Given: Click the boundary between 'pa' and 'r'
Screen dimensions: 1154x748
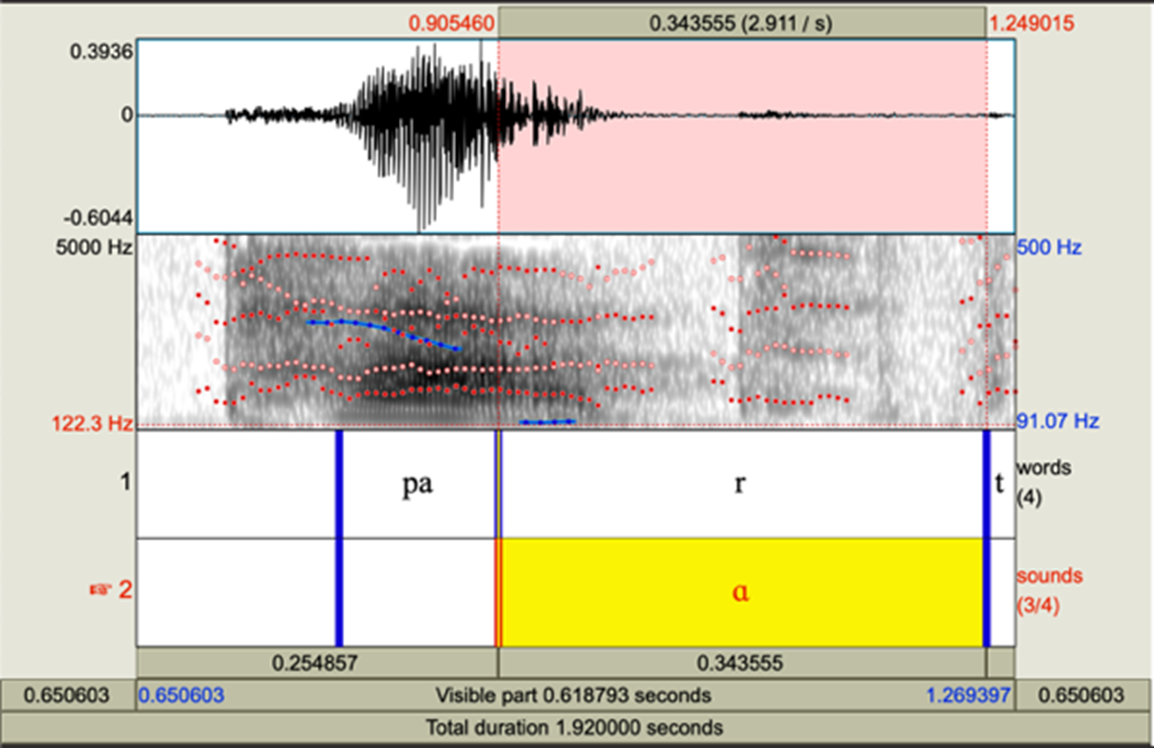Looking at the screenshot, I should click(498, 484).
